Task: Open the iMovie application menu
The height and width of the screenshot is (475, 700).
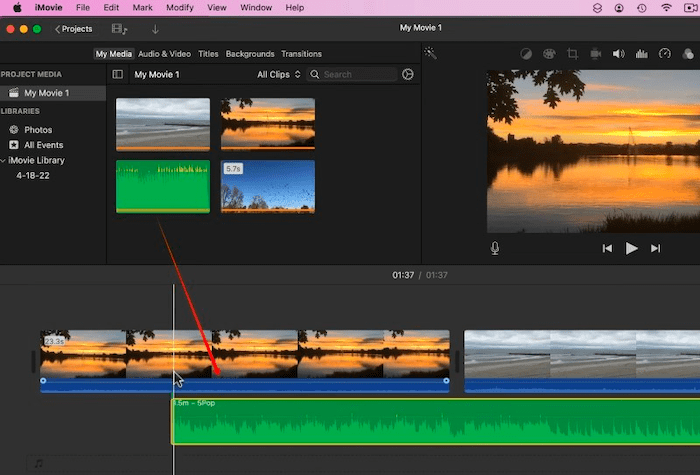Action: [x=49, y=8]
